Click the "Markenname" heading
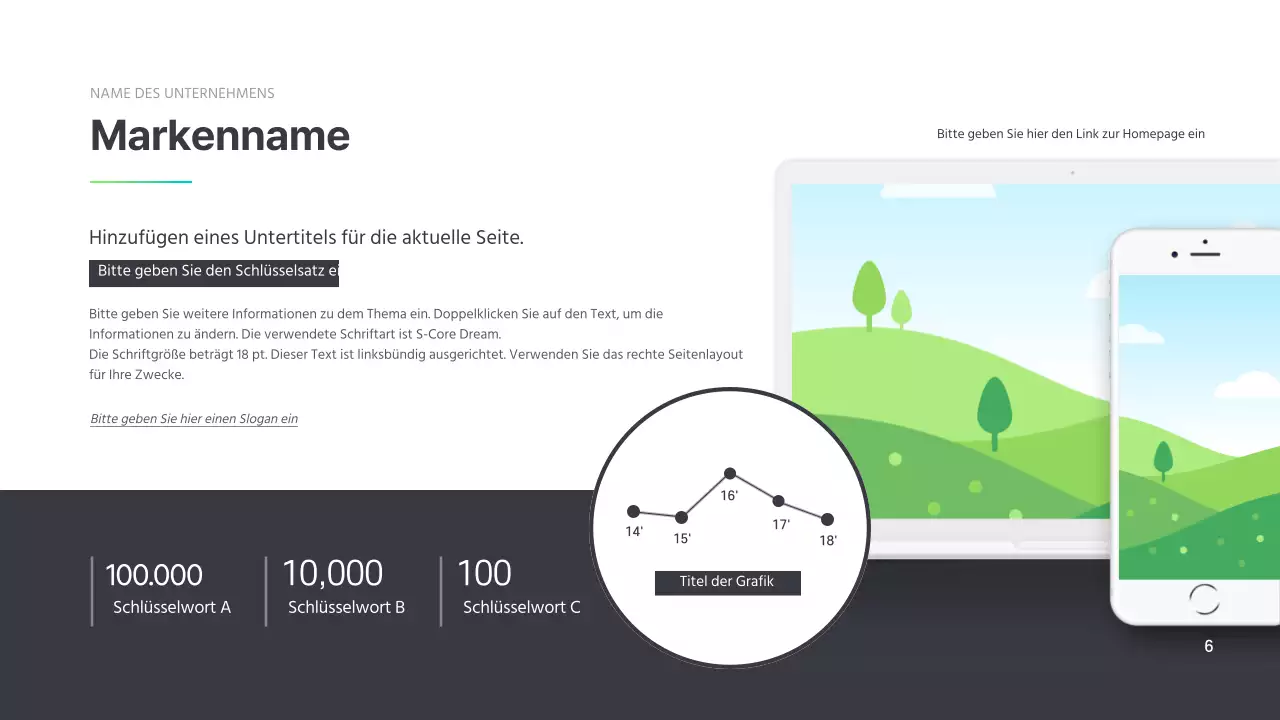Viewport: 1280px width, 720px height. click(x=220, y=135)
